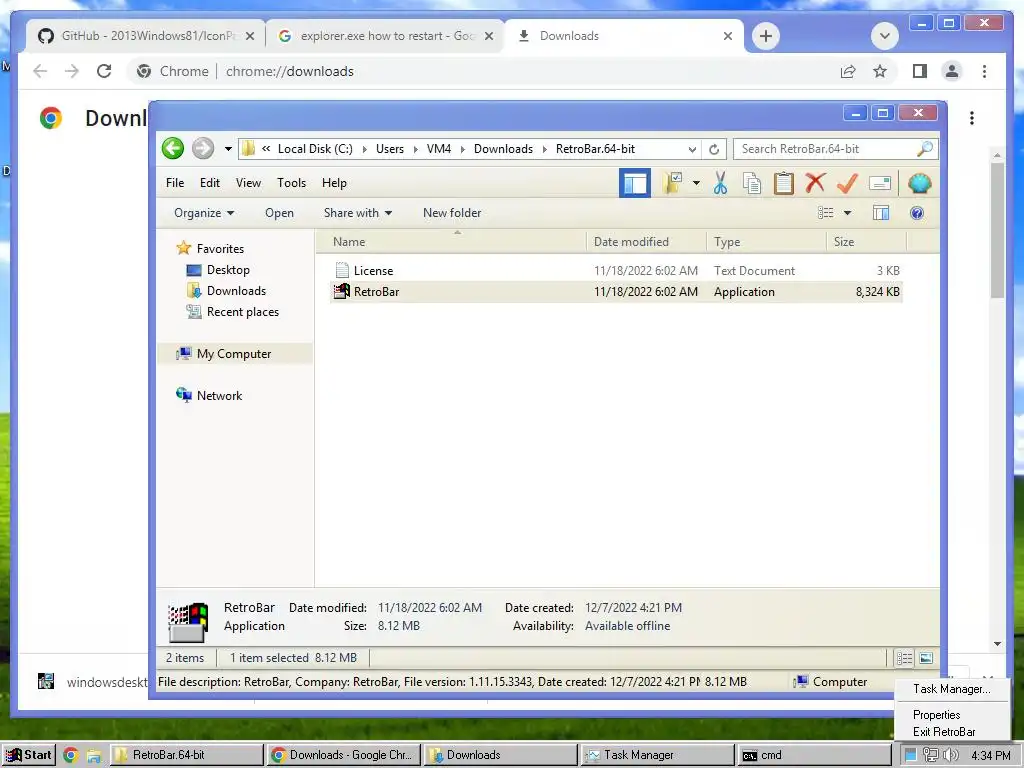Viewport: 1024px width, 768px height.
Task: Switch to cmd taskbar button
Action: [814, 755]
